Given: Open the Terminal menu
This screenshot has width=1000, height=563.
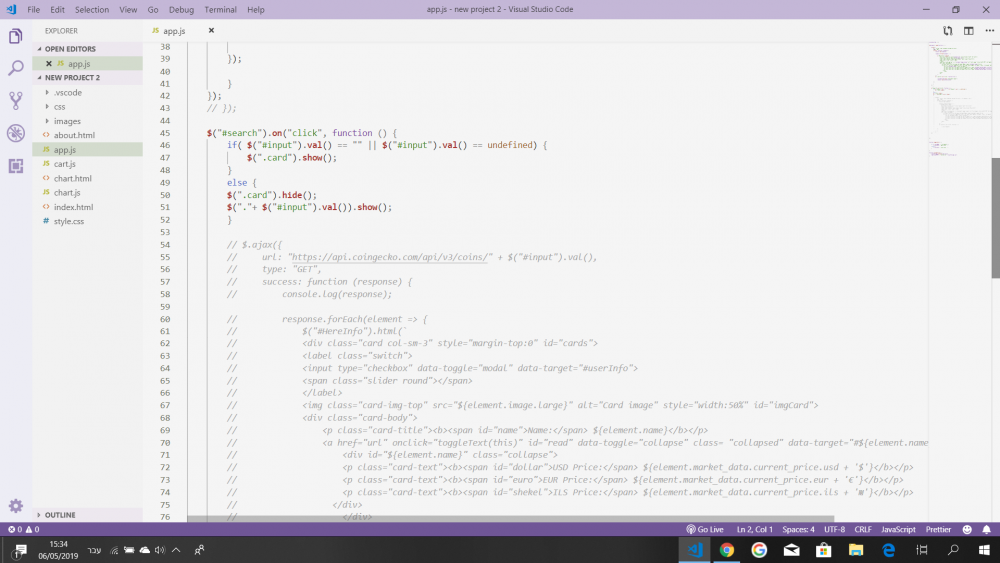Looking at the screenshot, I should (221, 10).
